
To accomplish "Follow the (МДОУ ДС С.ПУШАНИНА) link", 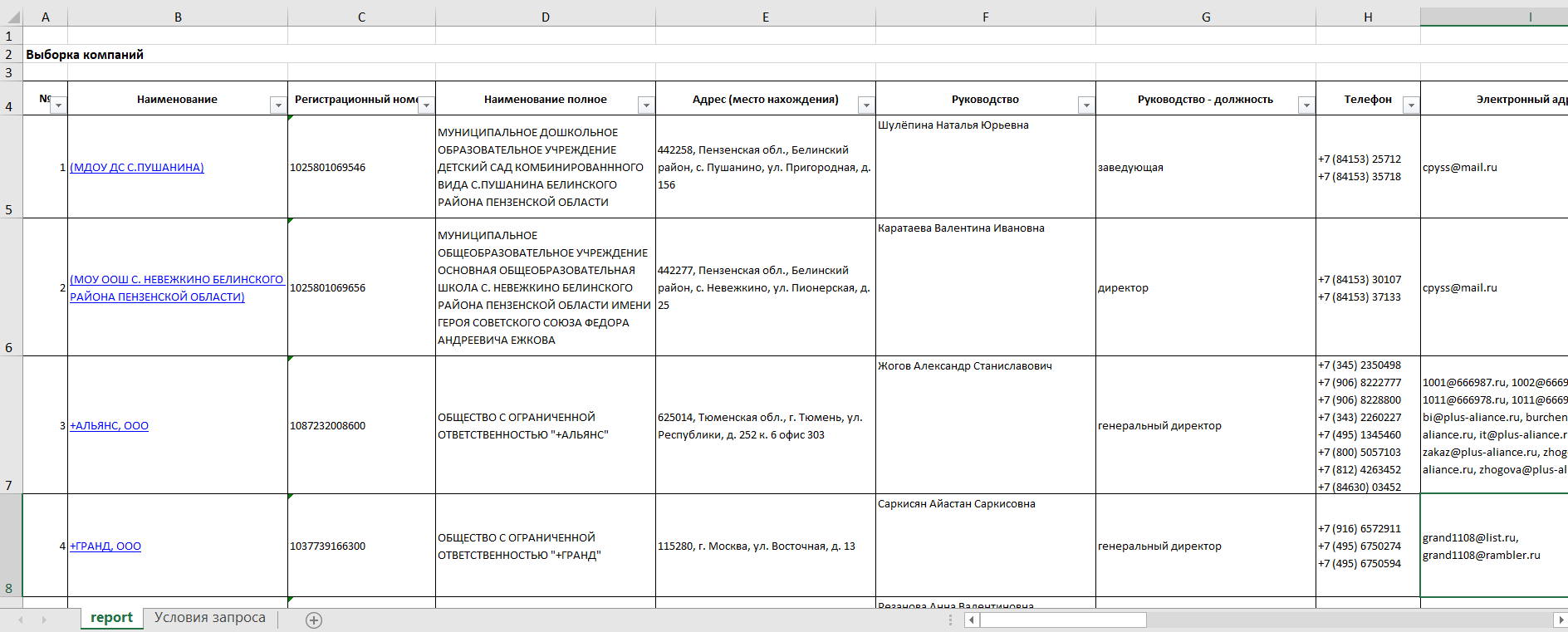I will pos(137,168).
